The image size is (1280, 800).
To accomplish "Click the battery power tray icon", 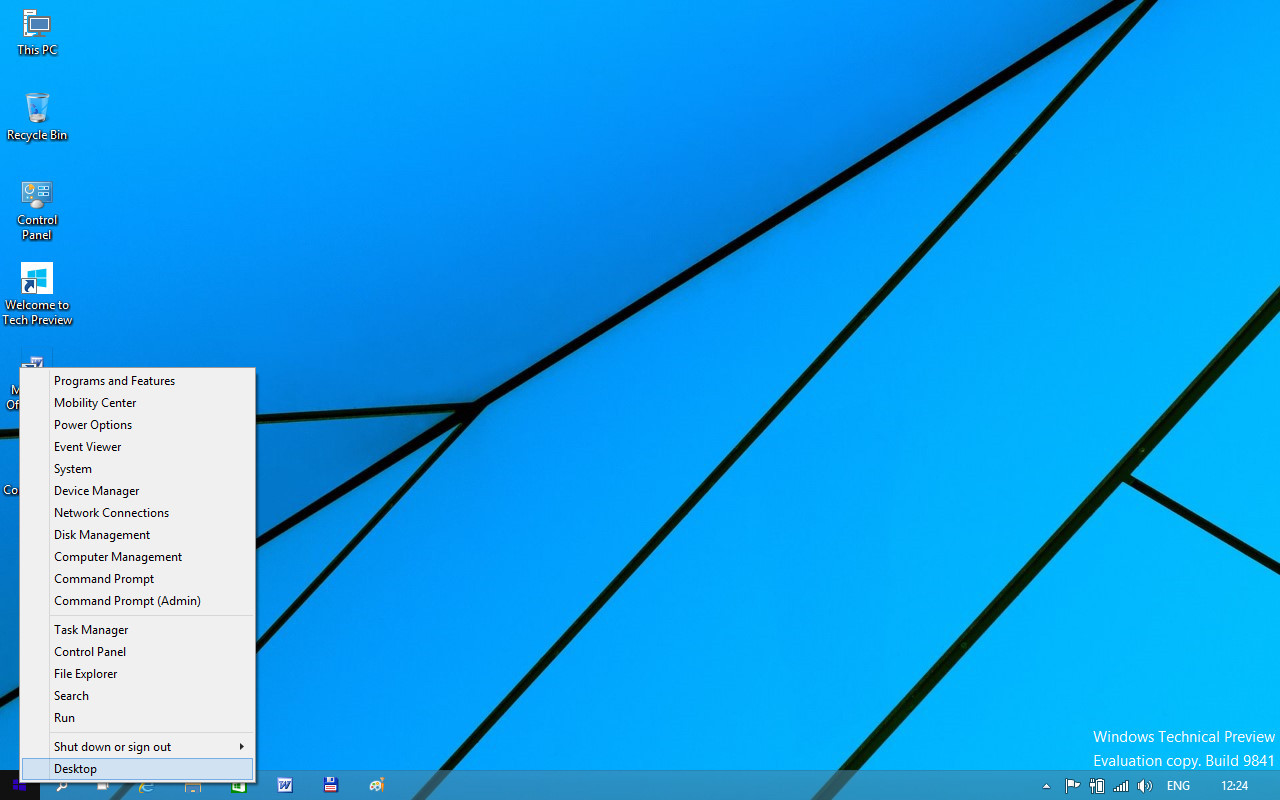I will pos(1097,786).
